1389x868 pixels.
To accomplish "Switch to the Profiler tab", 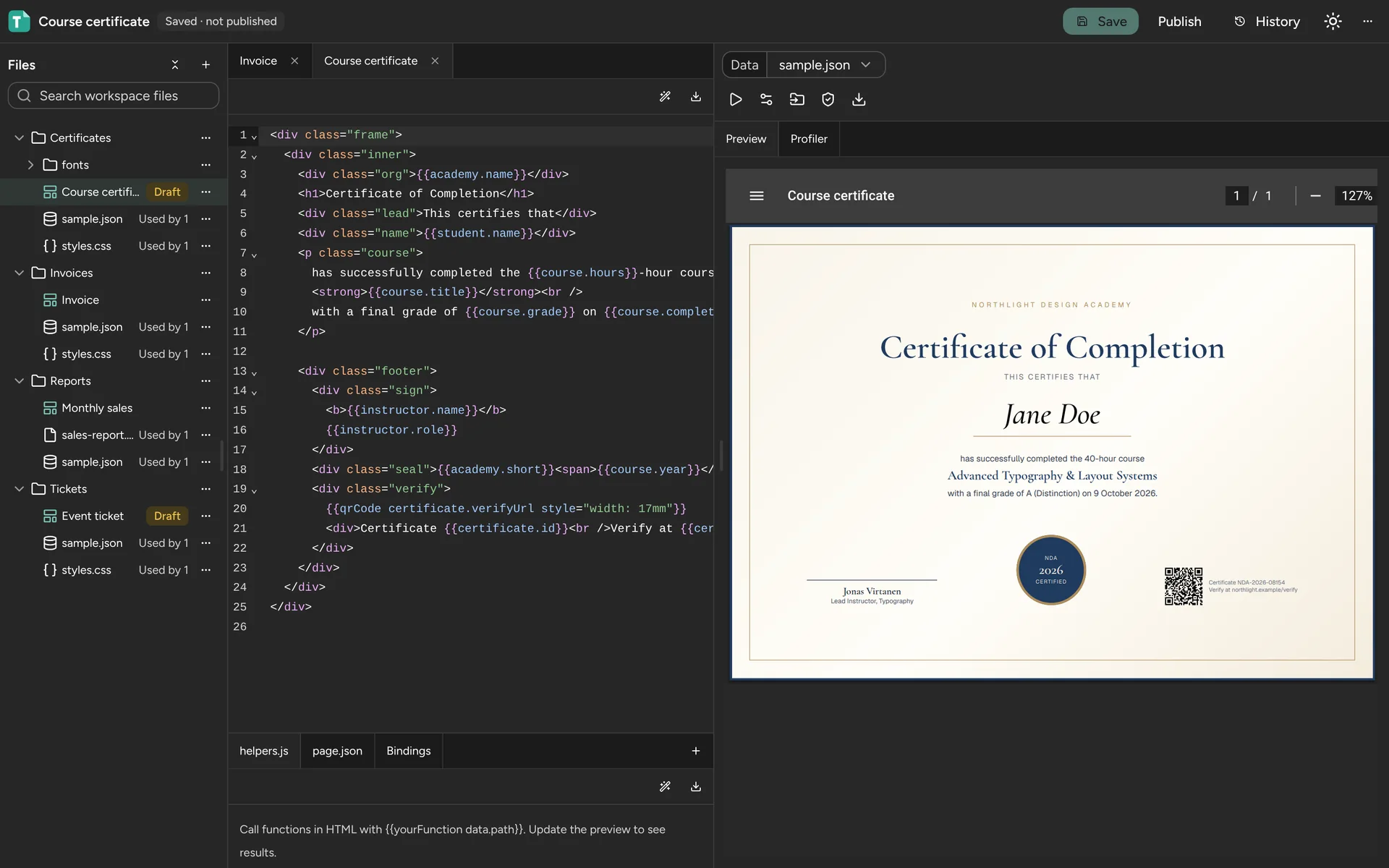I will (809, 139).
